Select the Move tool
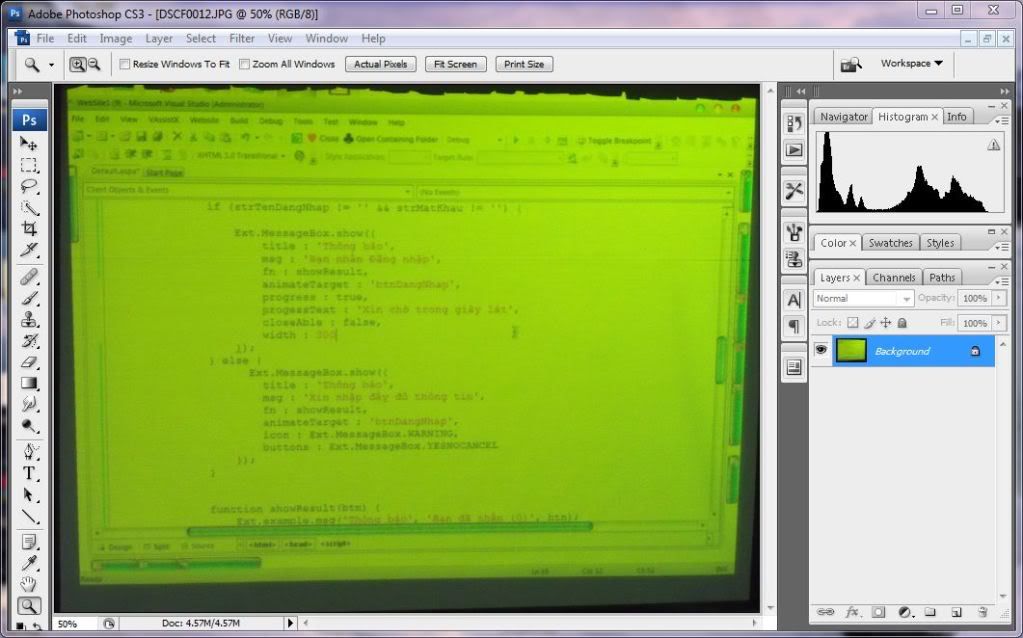This screenshot has width=1023, height=638. coord(29,144)
